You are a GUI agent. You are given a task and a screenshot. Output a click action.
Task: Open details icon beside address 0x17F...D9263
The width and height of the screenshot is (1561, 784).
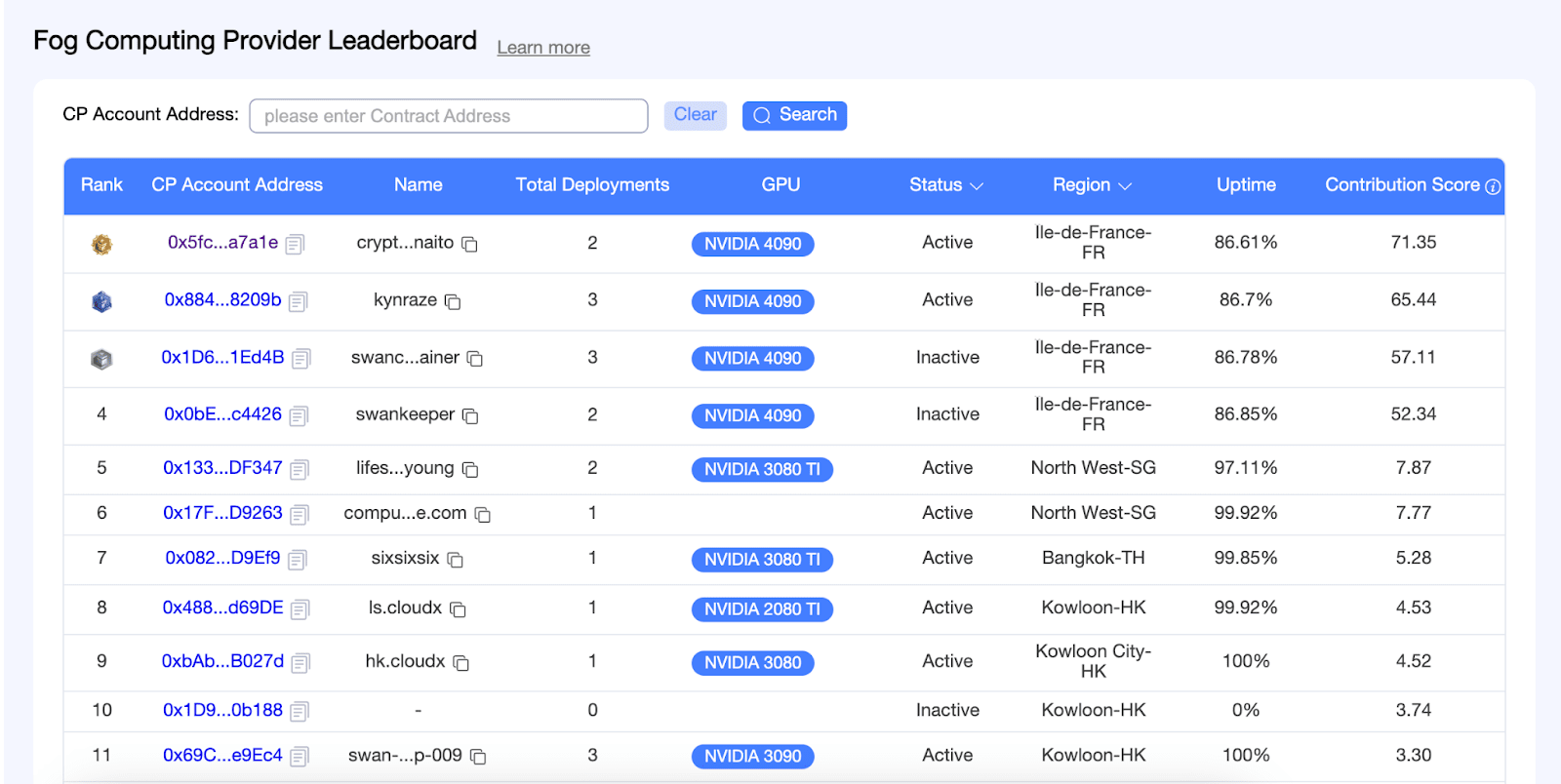300,515
